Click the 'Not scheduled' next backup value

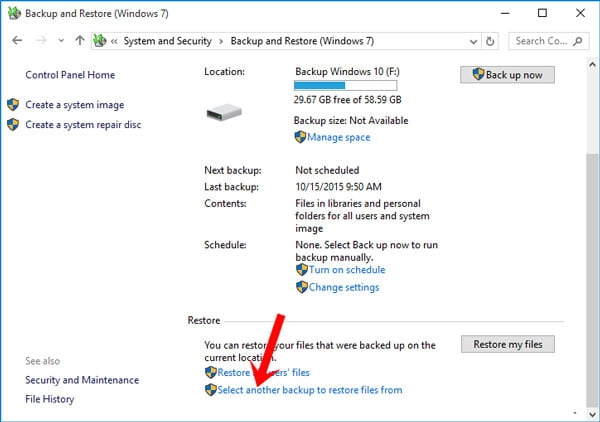327,170
